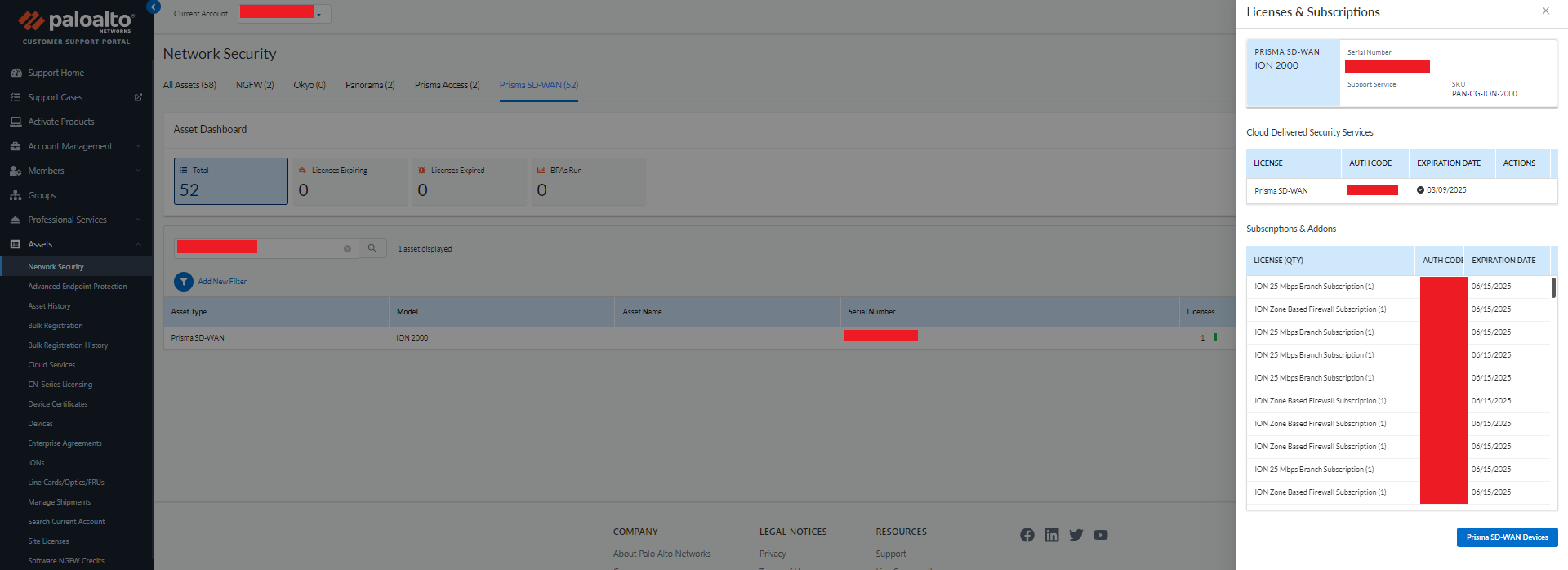Expand Members submenu chevron
Viewport: 1568px width, 570px height.
[138, 171]
